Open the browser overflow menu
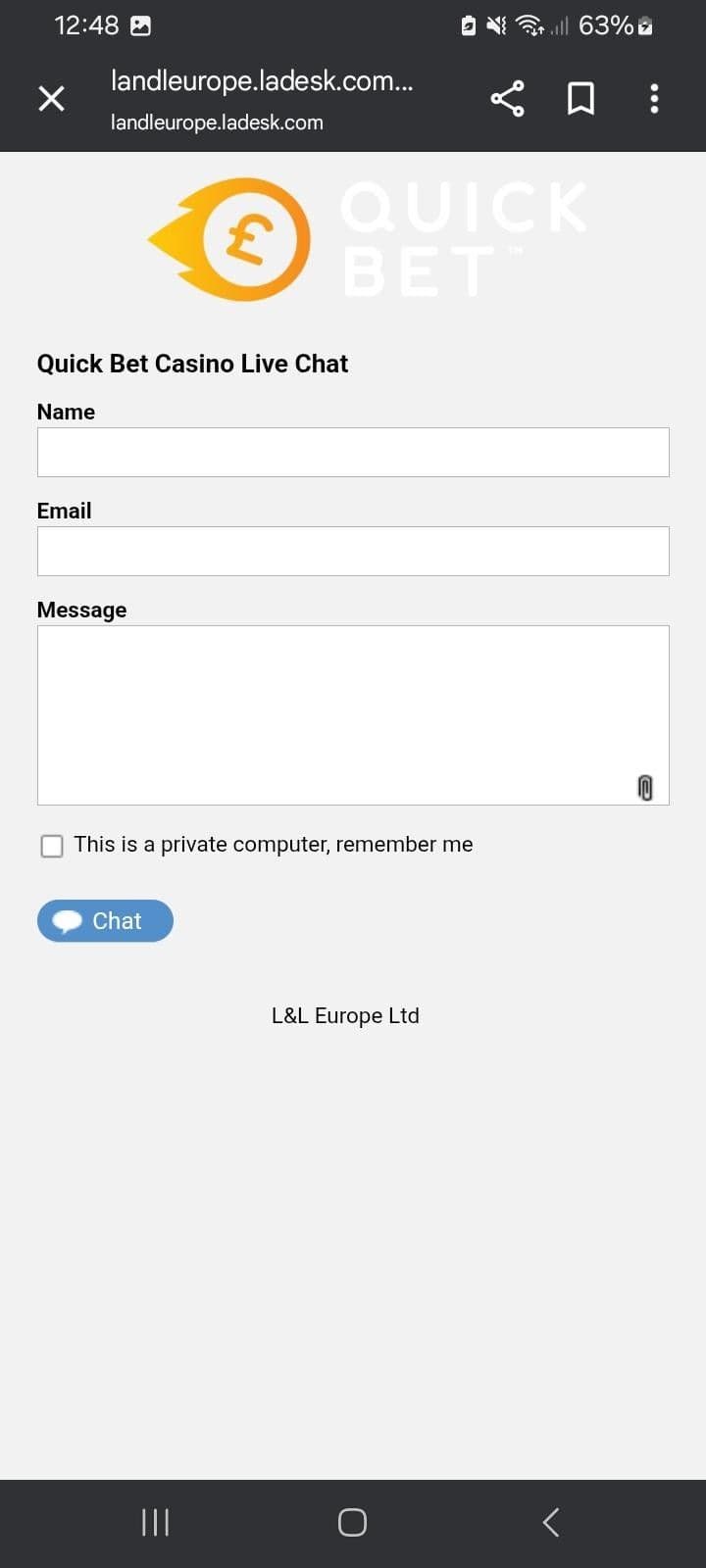The width and height of the screenshot is (706, 1568). point(654,98)
